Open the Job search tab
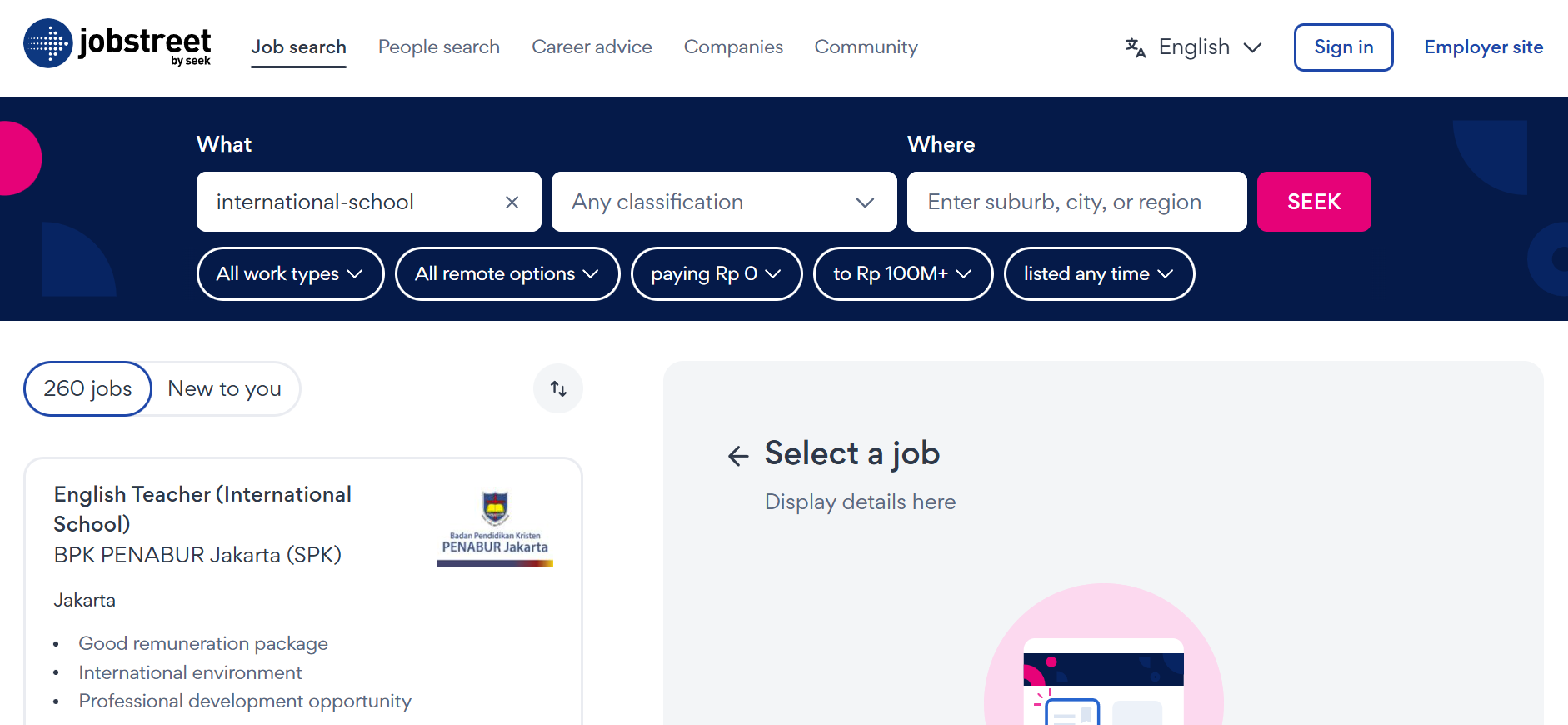The image size is (1568, 725). click(299, 47)
